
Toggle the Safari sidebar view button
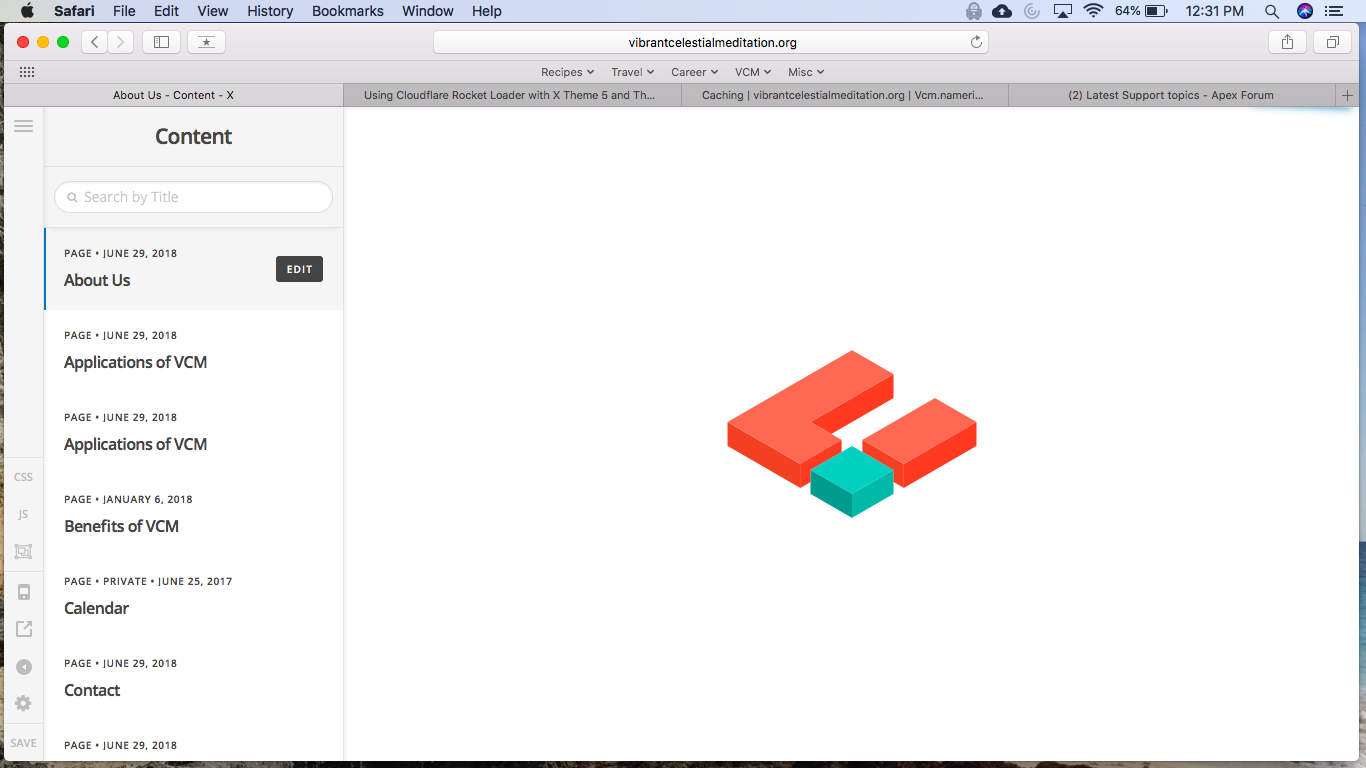coord(161,42)
